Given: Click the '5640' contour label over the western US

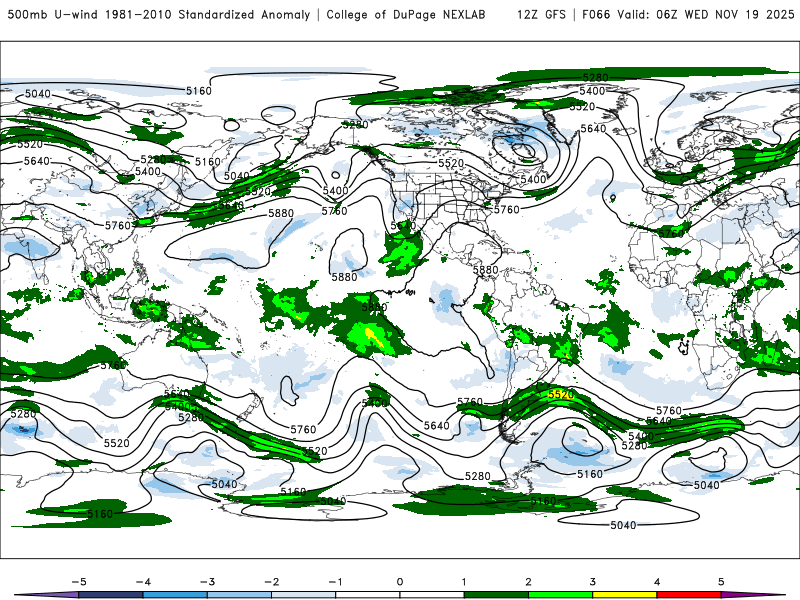Looking at the screenshot, I should (x=403, y=225).
